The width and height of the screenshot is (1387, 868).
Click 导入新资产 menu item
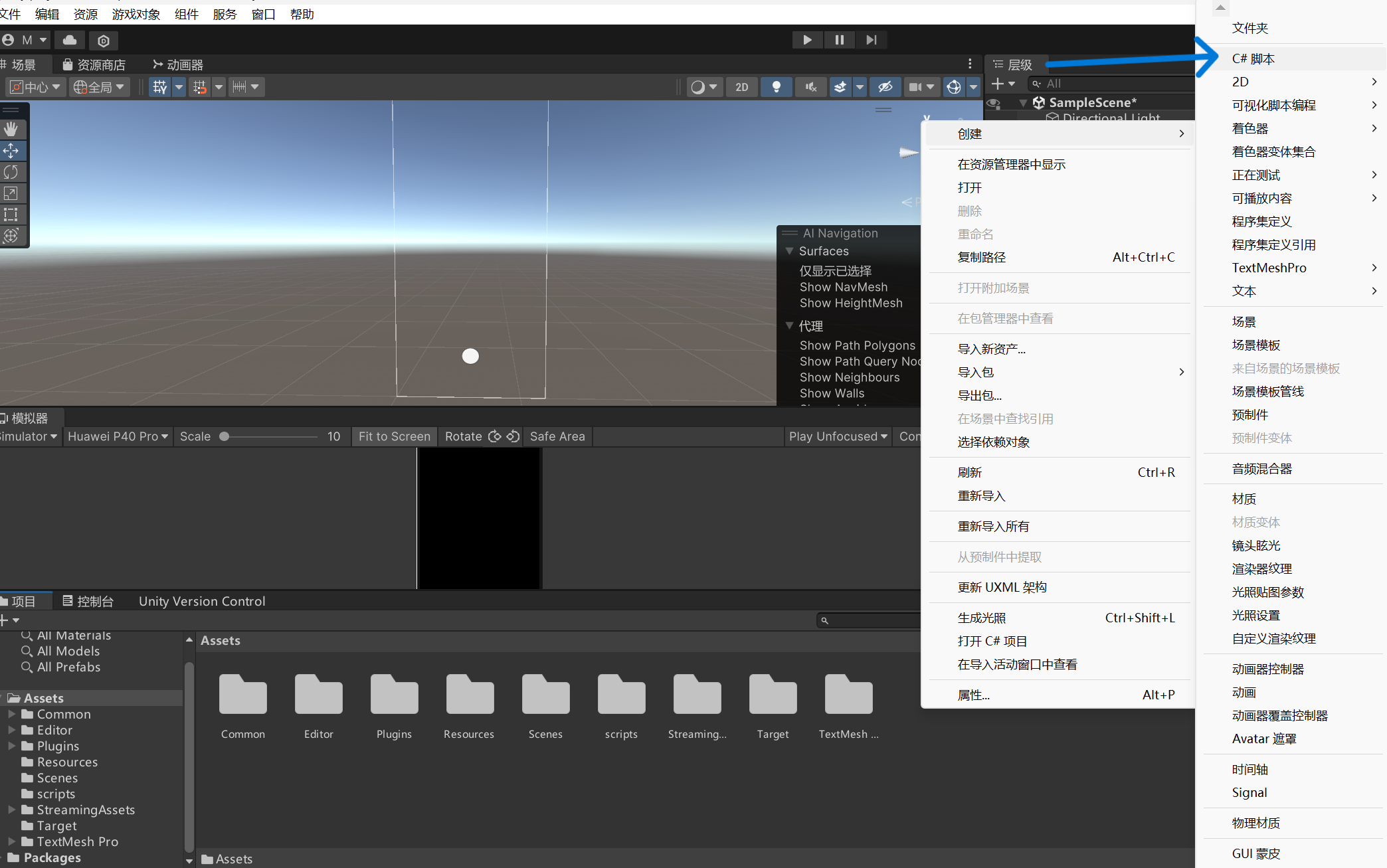[1058, 349]
